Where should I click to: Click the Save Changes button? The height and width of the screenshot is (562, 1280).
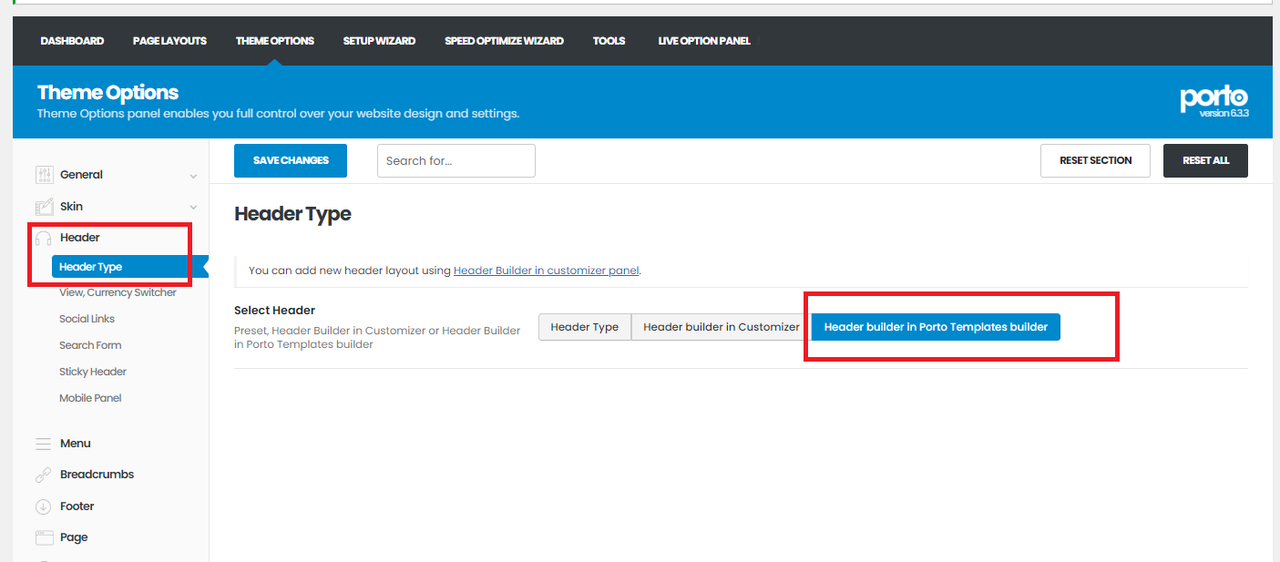point(290,161)
